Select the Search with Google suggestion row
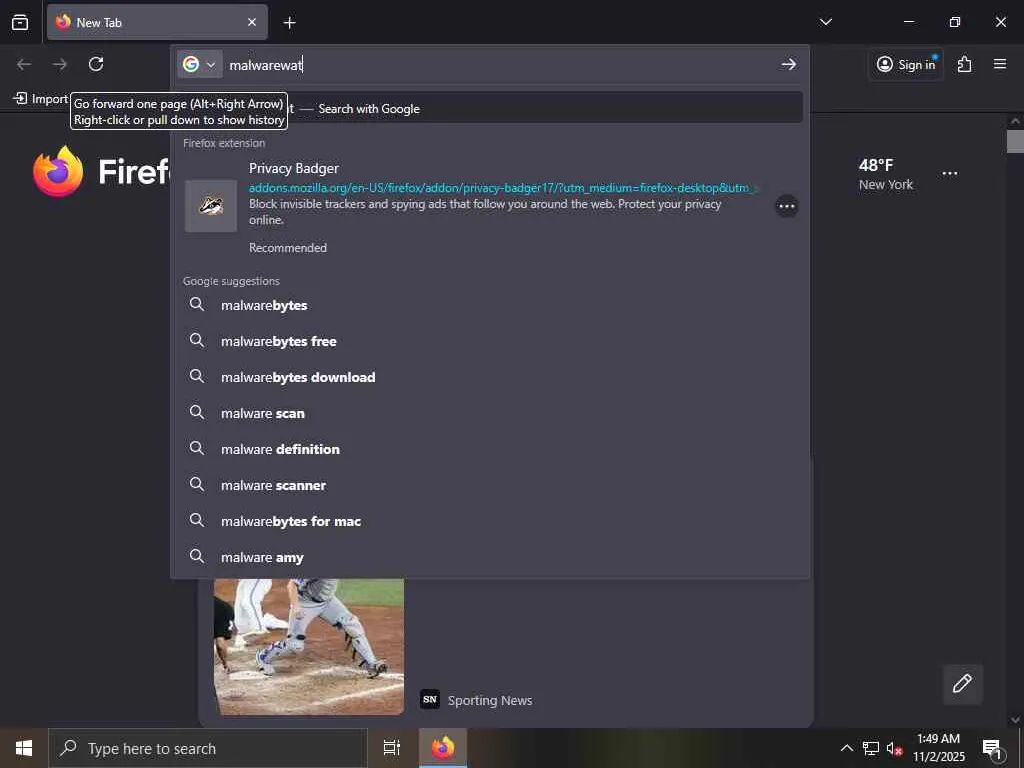The height and width of the screenshot is (768, 1024). coord(490,108)
